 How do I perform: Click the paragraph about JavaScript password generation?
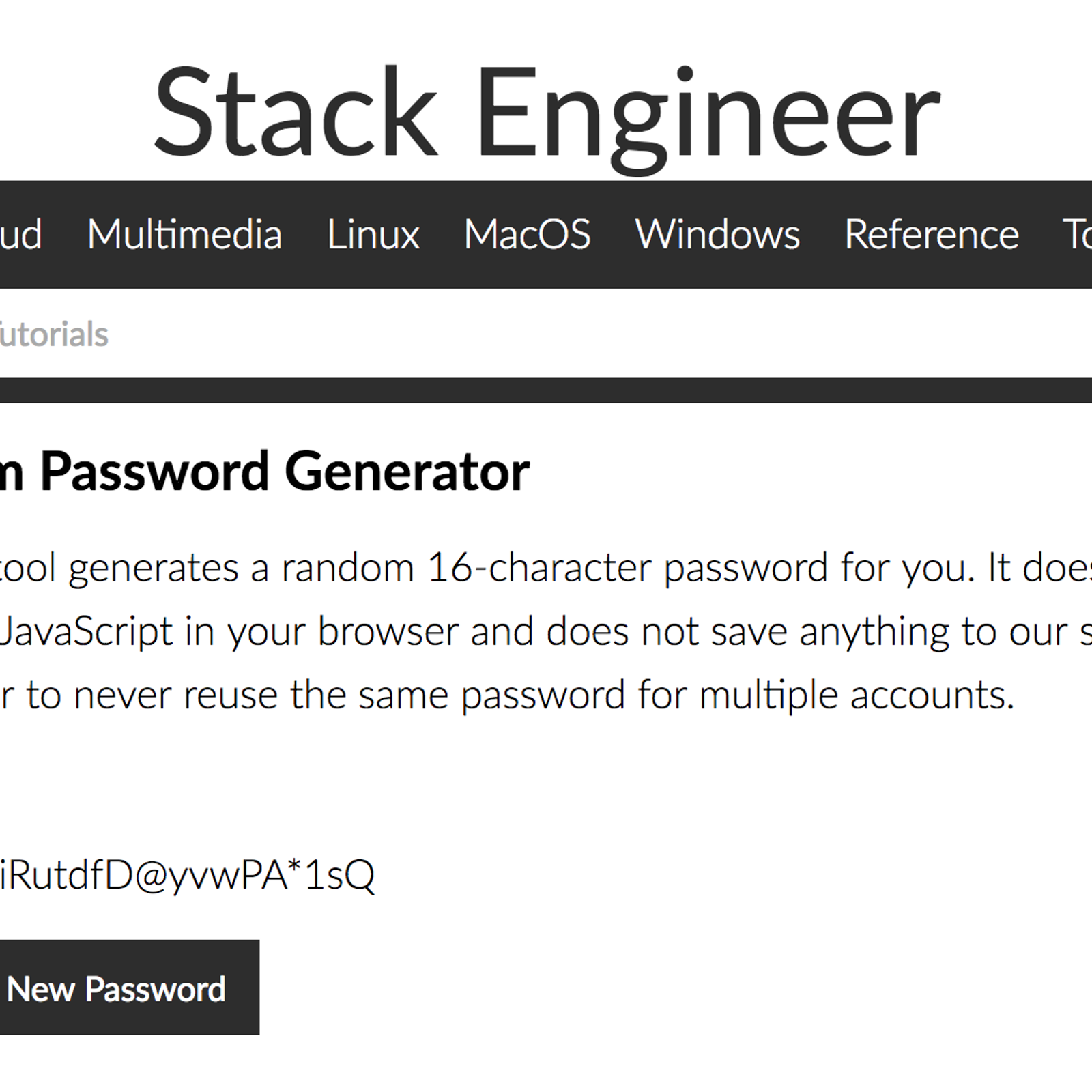coord(478,631)
